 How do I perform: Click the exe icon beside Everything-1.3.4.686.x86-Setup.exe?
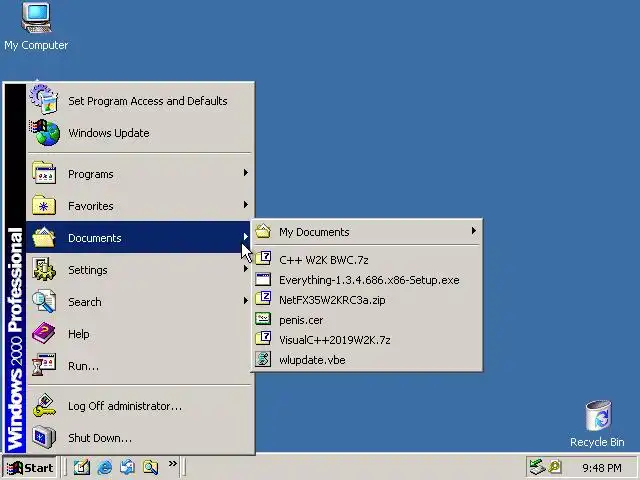263,280
